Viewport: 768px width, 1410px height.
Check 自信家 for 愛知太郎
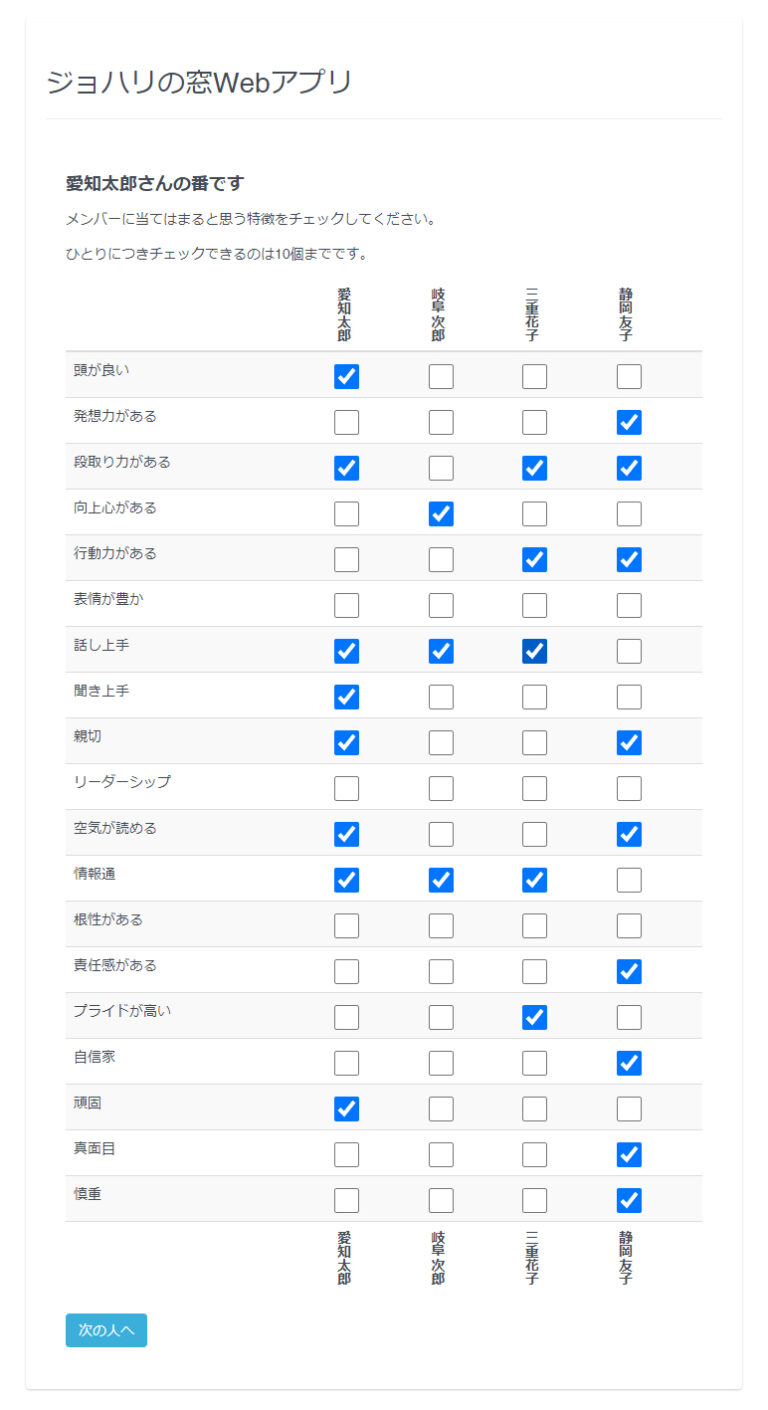[347, 1063]
